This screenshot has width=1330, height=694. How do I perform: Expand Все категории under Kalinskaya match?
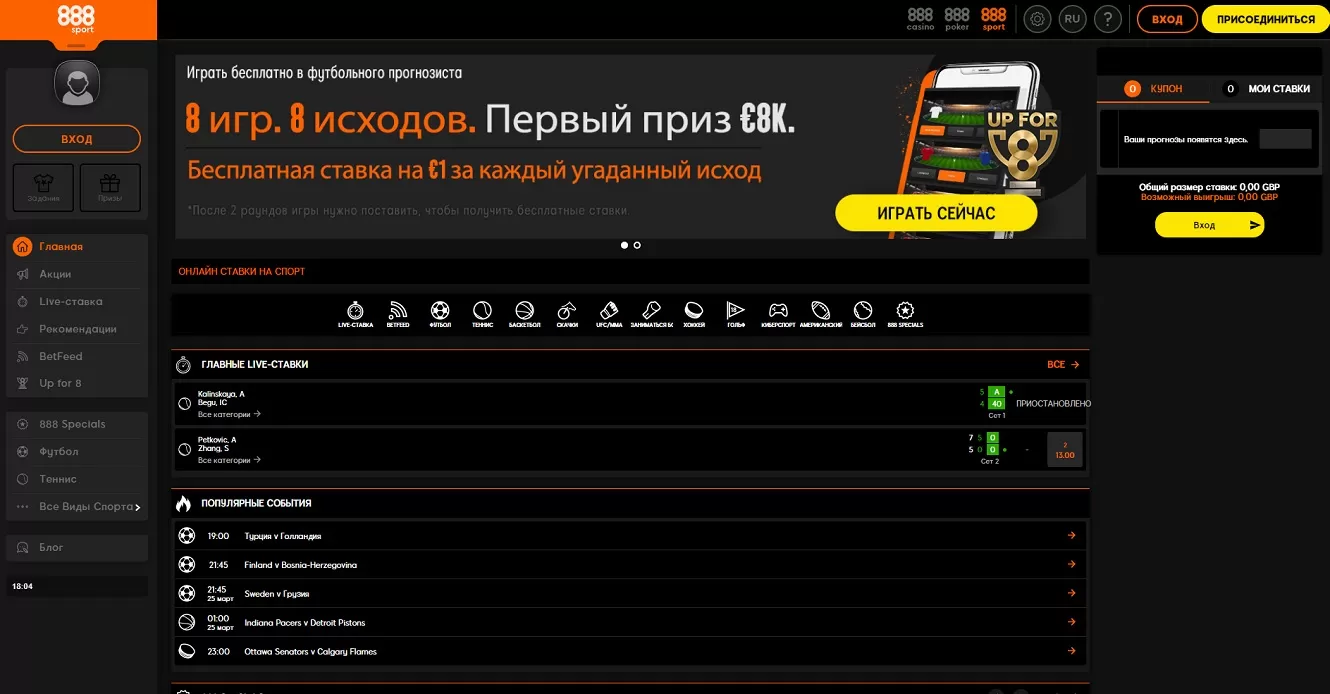click(229, 414)
